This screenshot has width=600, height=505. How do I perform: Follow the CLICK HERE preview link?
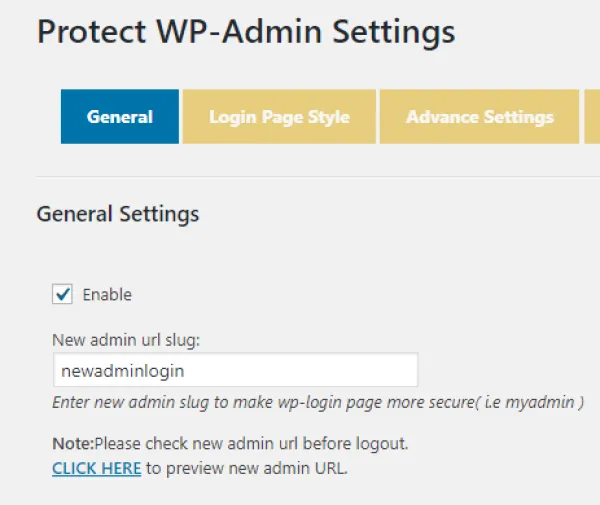[x=97, y=467]
